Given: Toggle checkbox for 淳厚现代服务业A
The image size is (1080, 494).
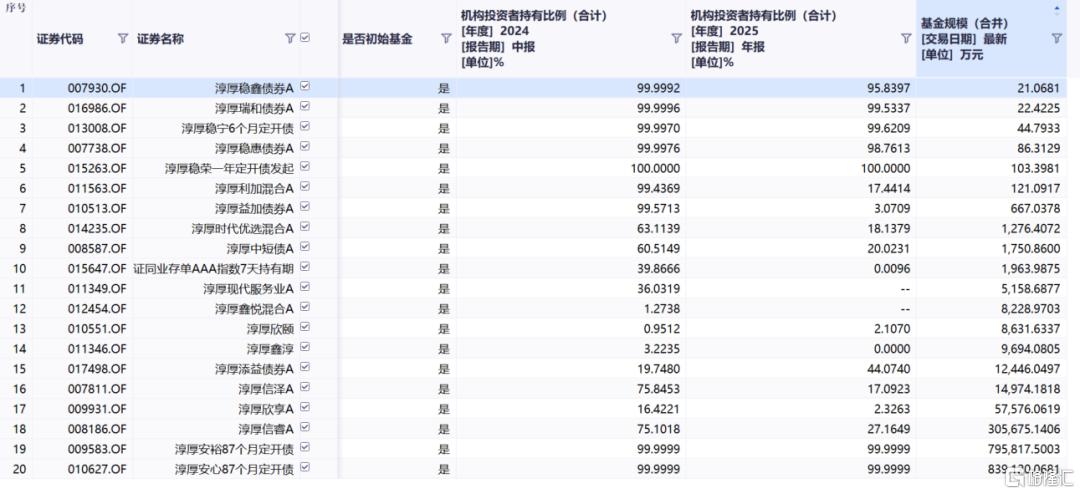Looking at the screenshot, I should [x=305, y=287].
